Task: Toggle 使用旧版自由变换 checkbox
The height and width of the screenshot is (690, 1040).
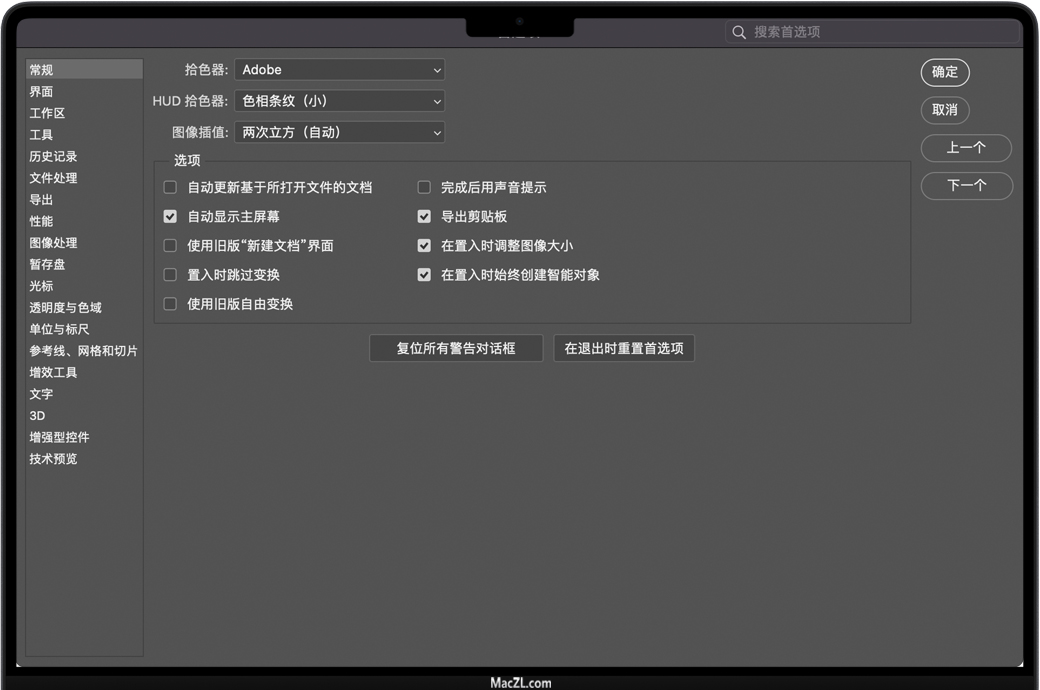Action: pyautogui.click(x=170, y=303)
